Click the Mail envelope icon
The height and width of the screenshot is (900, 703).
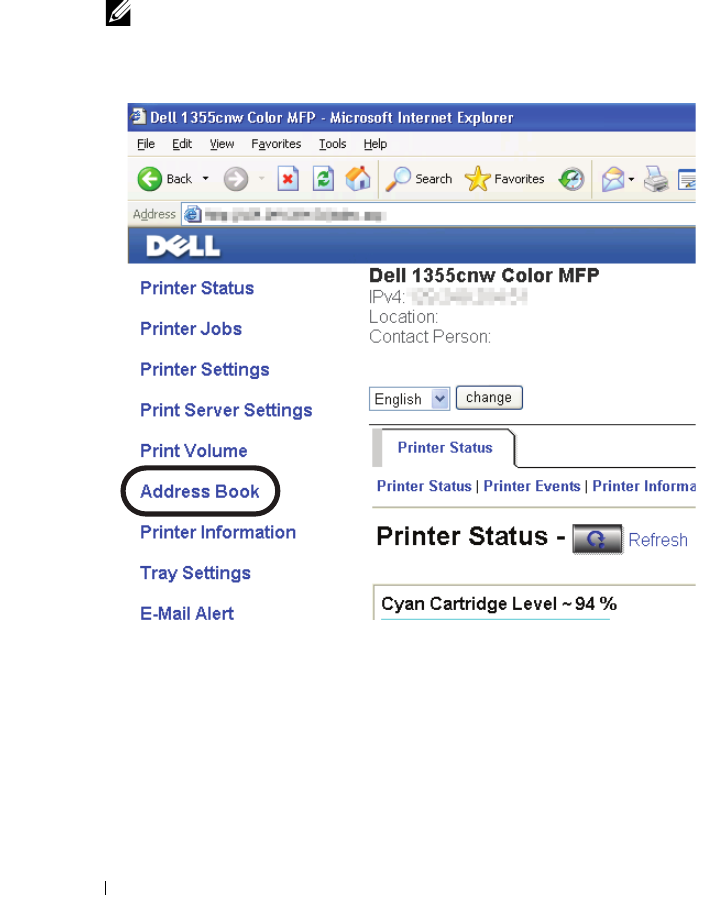pyautogui.click(x=612, y=179)
